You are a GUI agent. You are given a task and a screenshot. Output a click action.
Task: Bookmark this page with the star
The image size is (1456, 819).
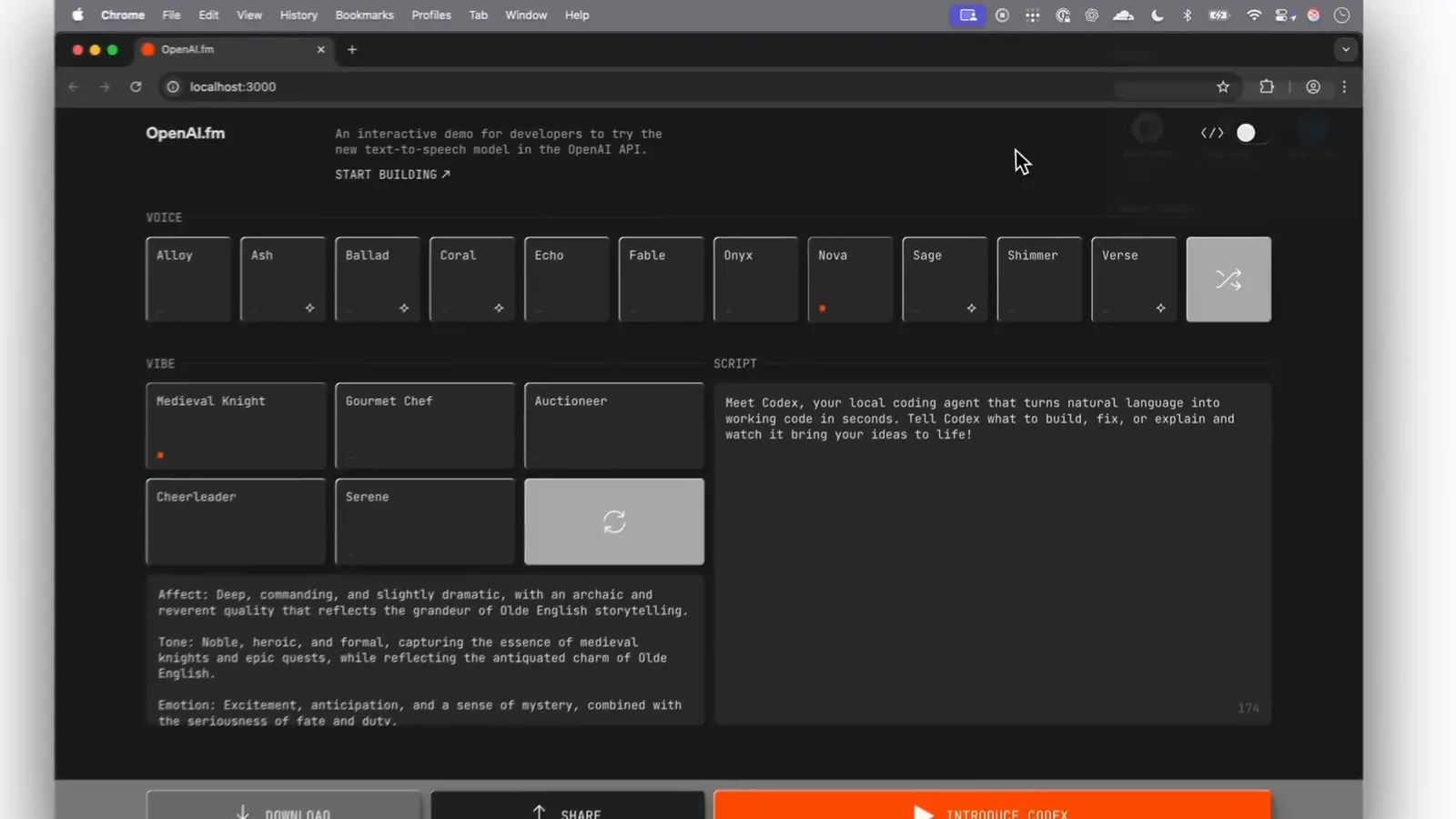[1223, 86]
